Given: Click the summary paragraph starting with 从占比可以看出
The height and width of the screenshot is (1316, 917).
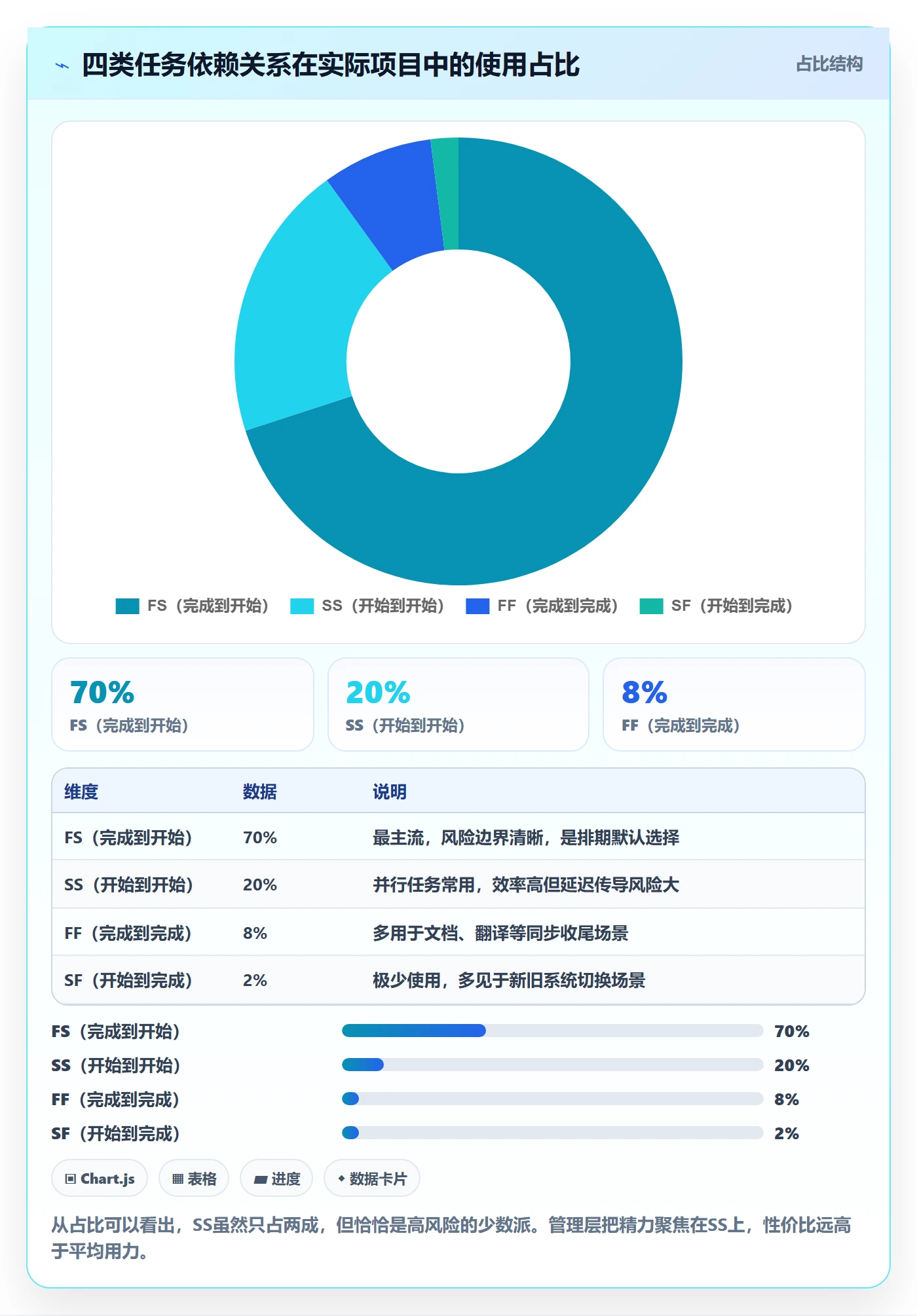Looking at the screenshot, I should 451,1238.
